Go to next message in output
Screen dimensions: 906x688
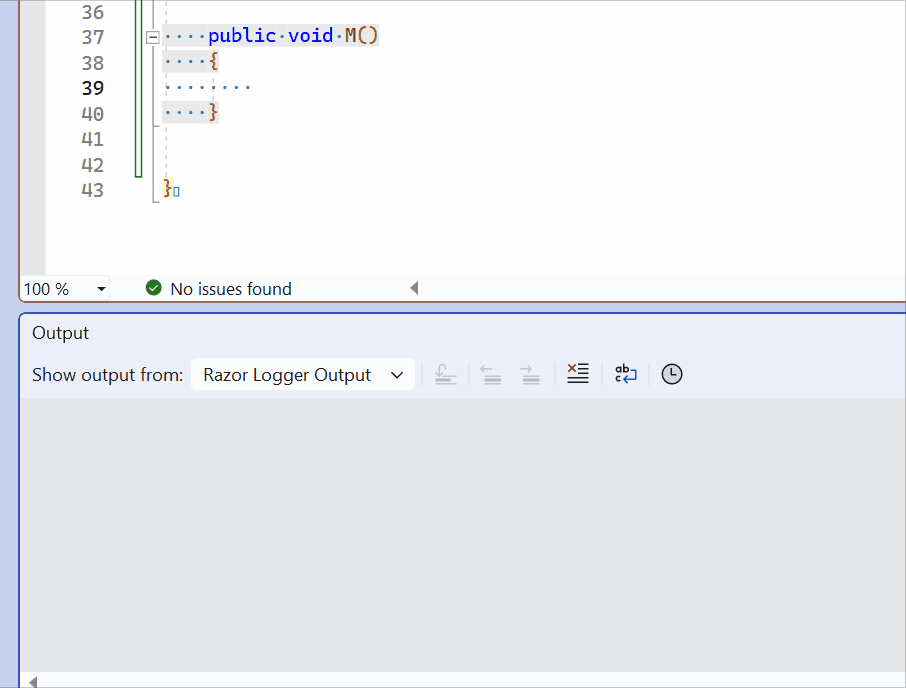point(530,374)
